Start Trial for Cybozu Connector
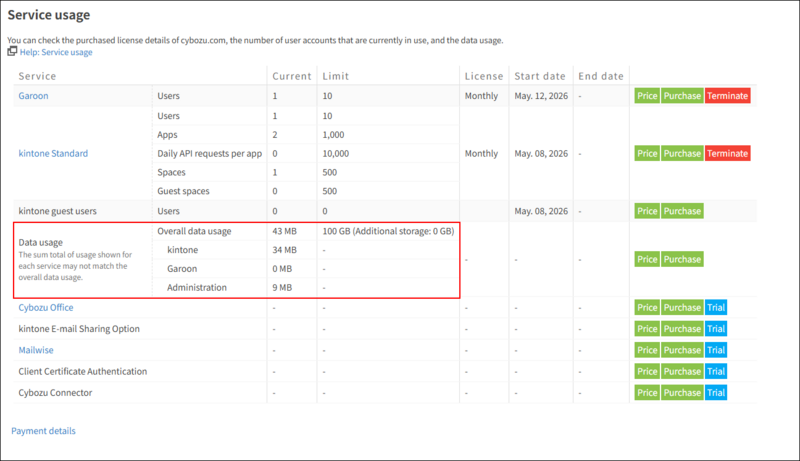The width and height of the screenshot is (800, 461). coord(716,393)
